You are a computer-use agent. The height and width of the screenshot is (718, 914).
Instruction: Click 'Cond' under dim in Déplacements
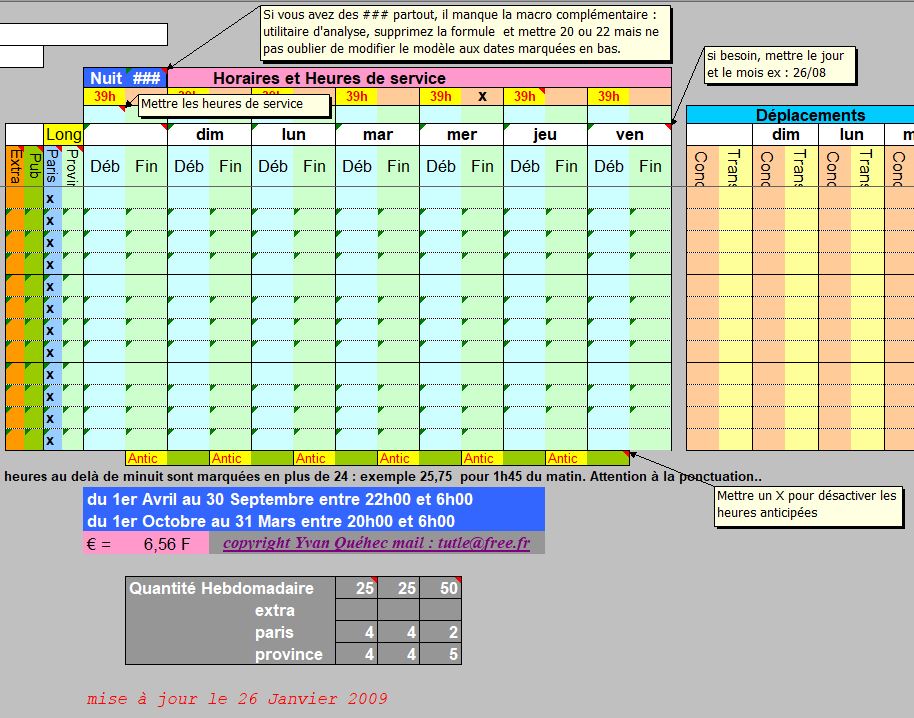pyautogui.click(x=769, y=166)
